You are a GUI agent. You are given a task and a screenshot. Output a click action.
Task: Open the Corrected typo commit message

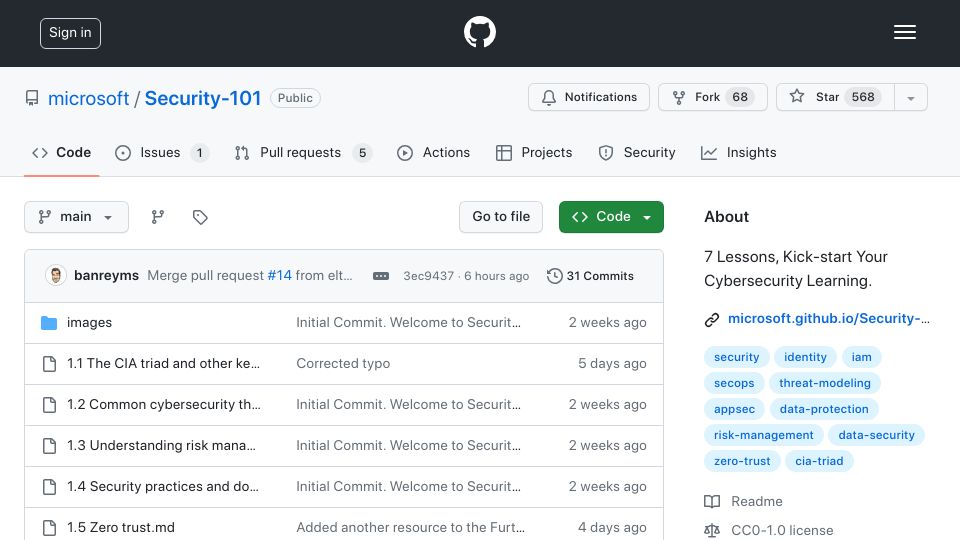(x=343, y=364)
